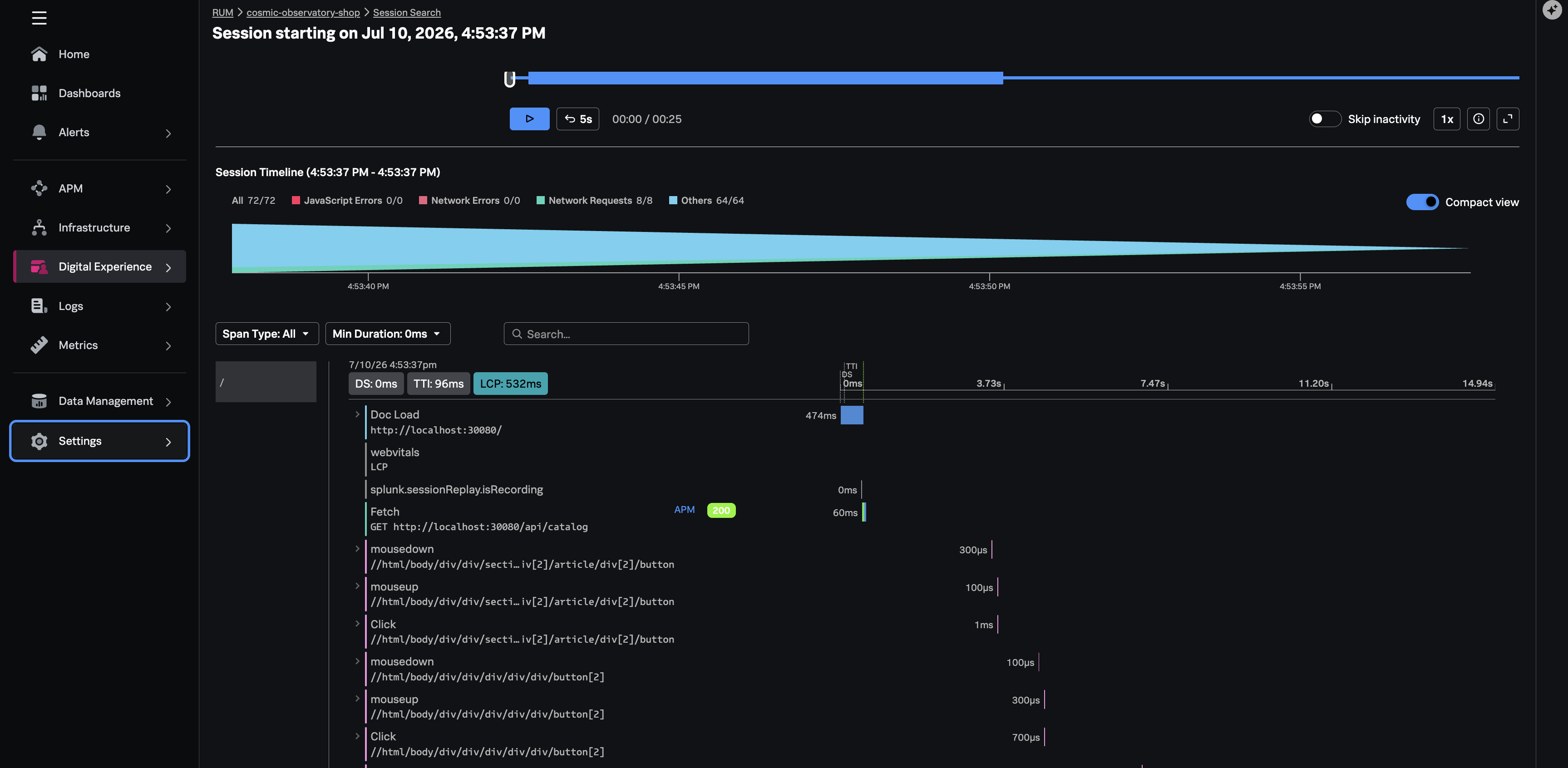Open the Min Duration dropdown
1568x768 pixels.
388,334
